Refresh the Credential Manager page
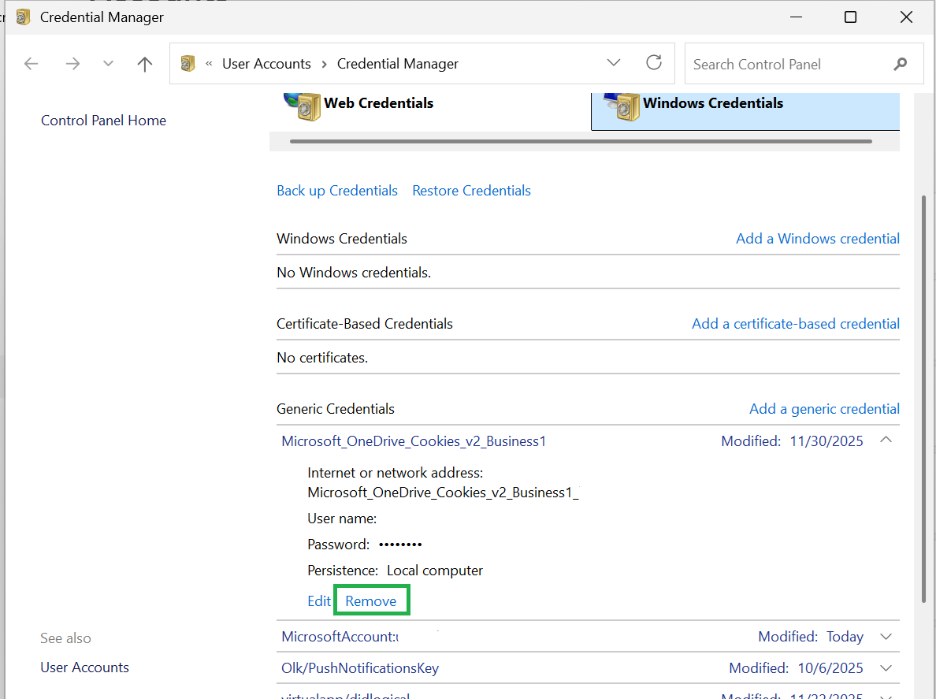 (x=654, y=63)
